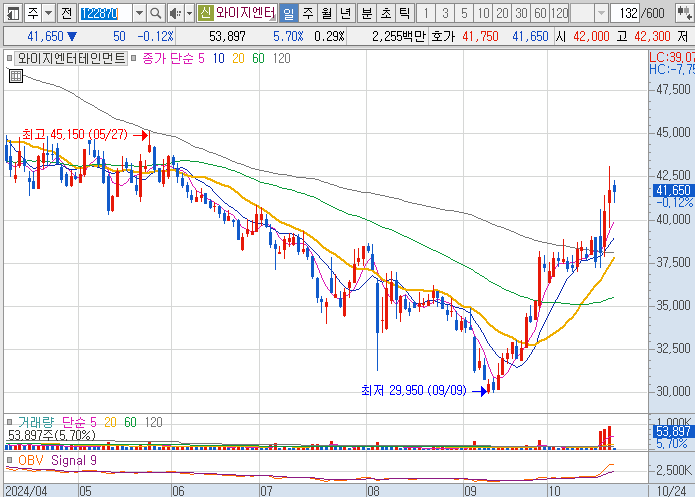
Task: Select the 분 minute period tab
Action: coord(367,13)
